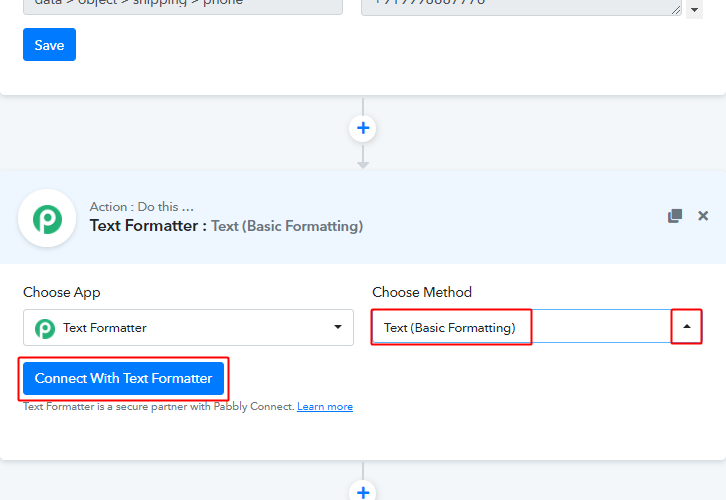The width and height of the screenshot is (726, 500).
Task: Click the Text Formatter action title
Action: pos(226,226)
